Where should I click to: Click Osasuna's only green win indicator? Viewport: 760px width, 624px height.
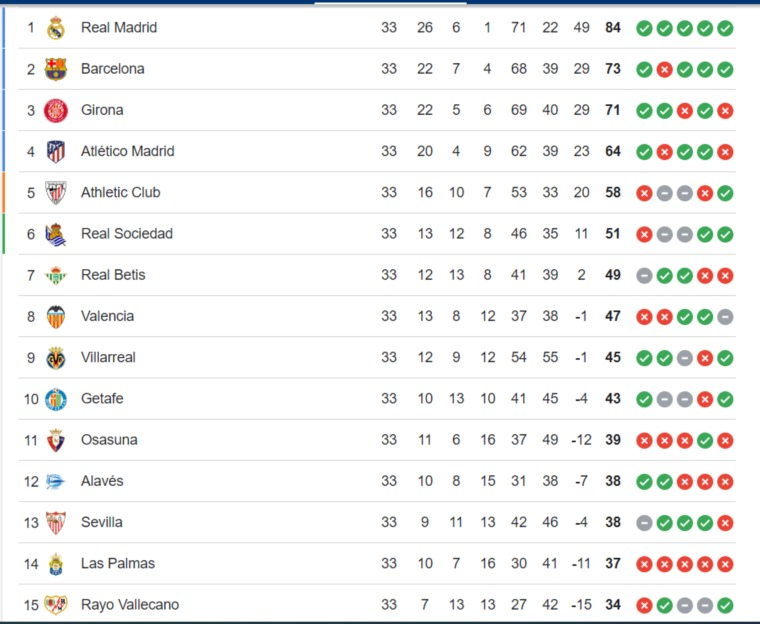(705, 440)
